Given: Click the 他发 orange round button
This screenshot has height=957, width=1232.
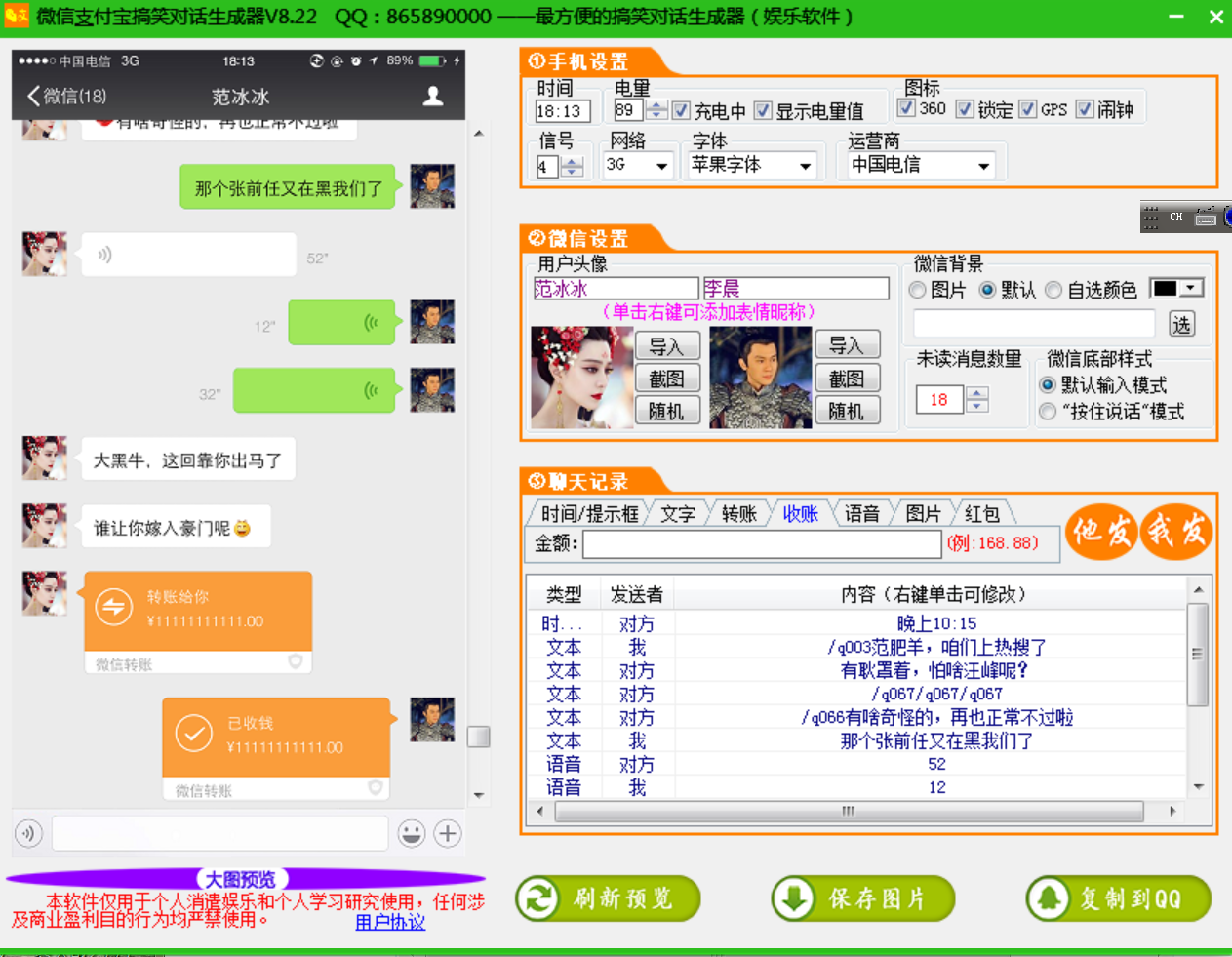Looking at the screenshot, I should pos(1102,531).
